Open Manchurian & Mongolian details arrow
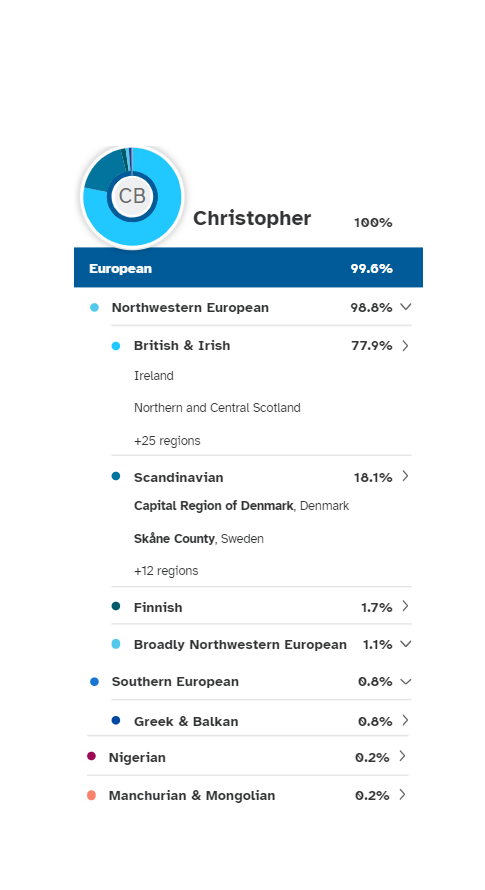 pyautogui.click(x=402, y=795)
